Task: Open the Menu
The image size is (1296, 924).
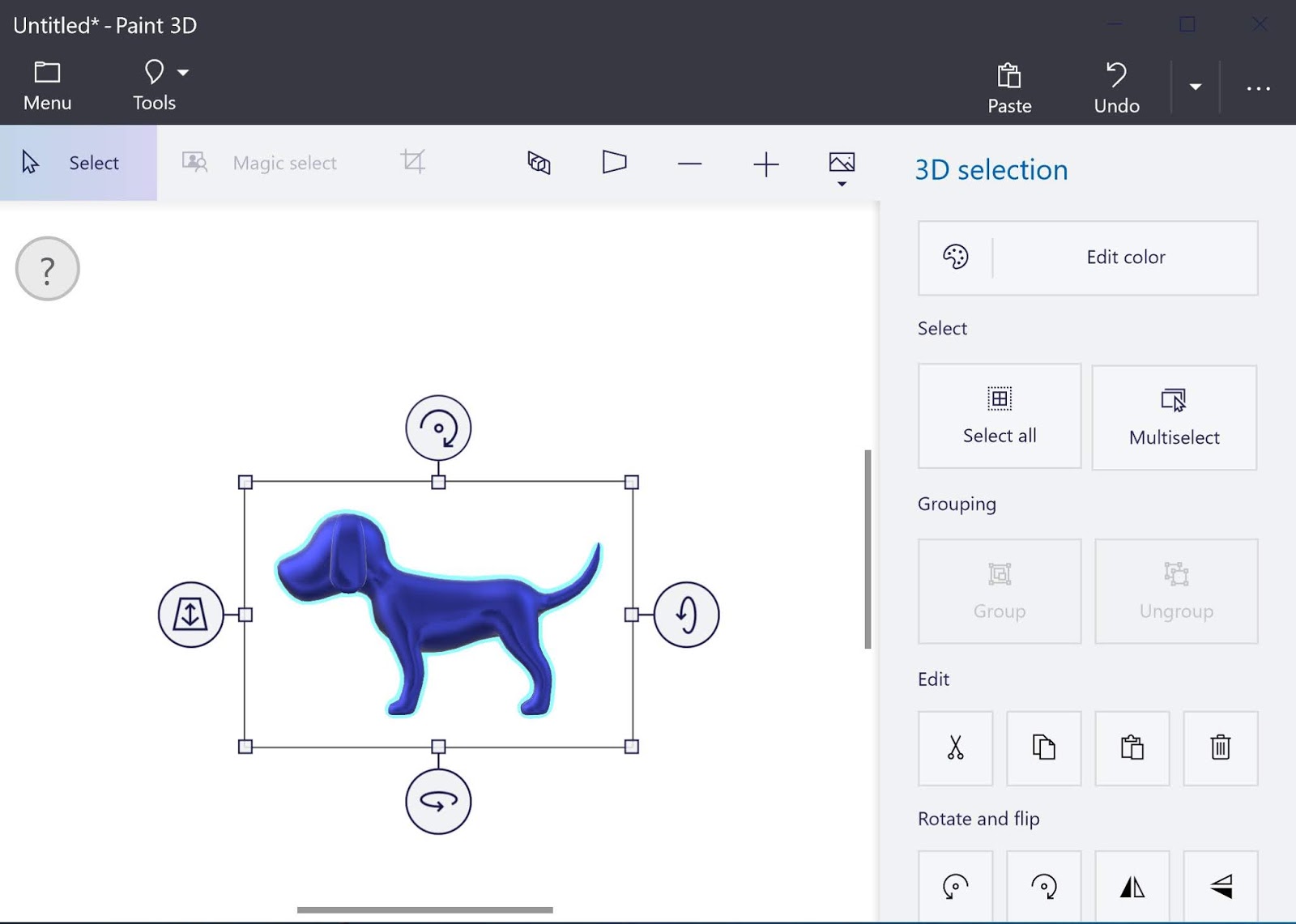Action: (47, 84)
